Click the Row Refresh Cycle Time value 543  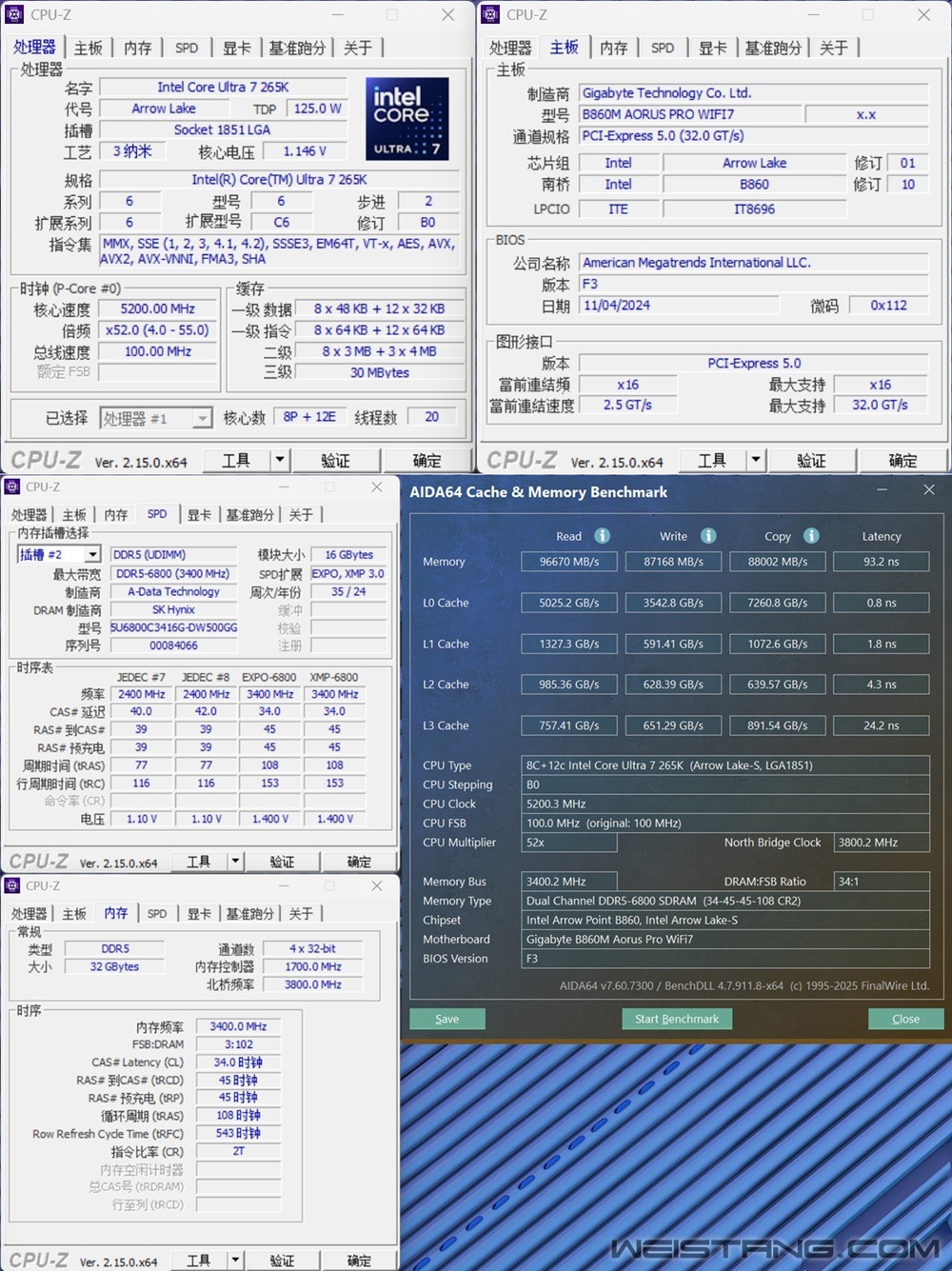[238, 1133]
